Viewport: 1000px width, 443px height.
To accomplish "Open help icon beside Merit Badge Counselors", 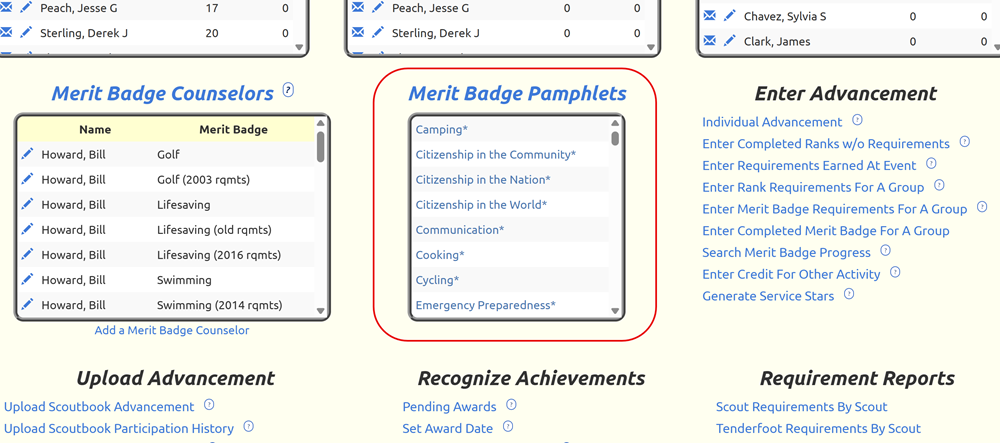I will click(x=288, y=90).
